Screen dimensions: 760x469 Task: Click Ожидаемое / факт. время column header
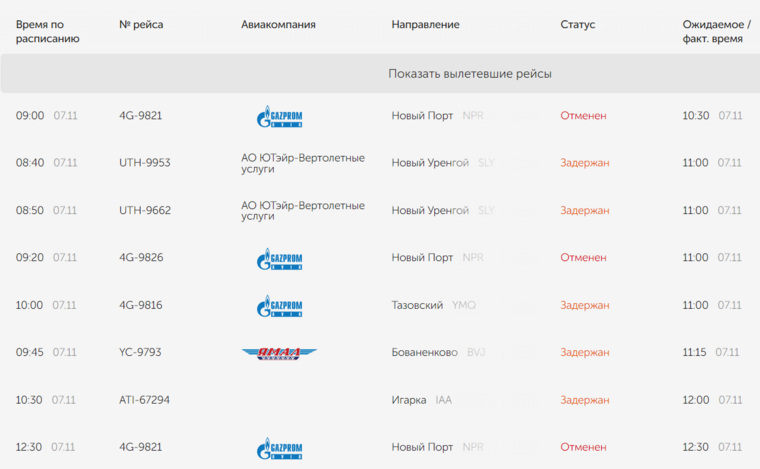pyautogui.click(x=716, y=31)
